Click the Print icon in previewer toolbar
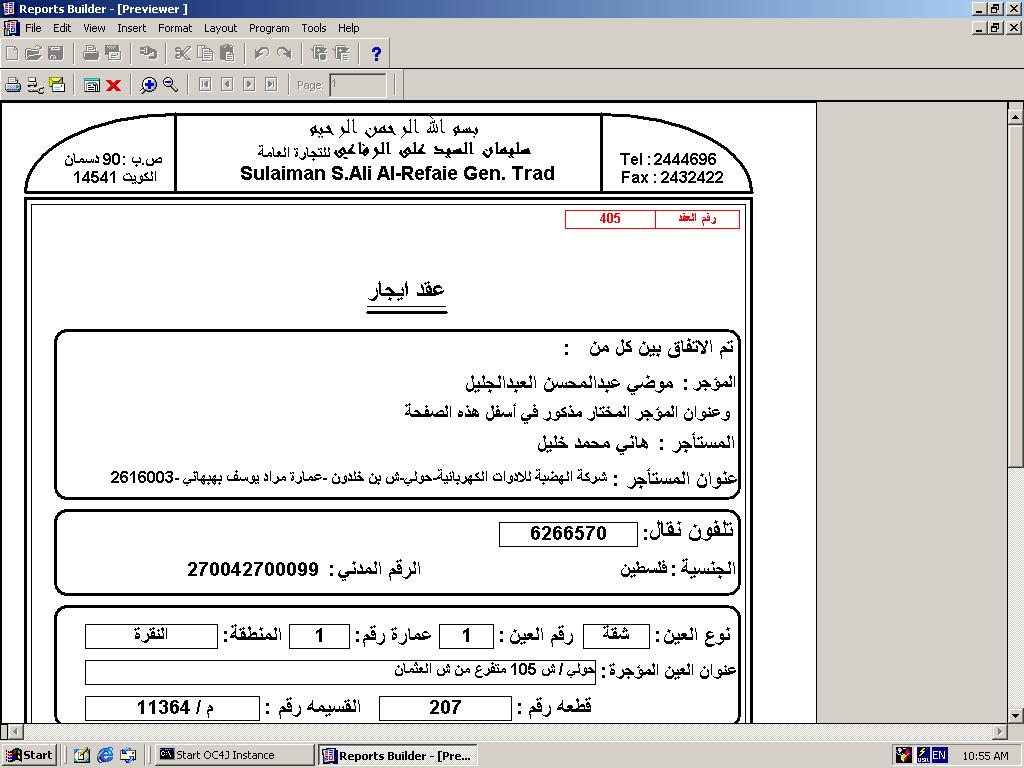Screen dimensions: 1024x768 [13, 85]
